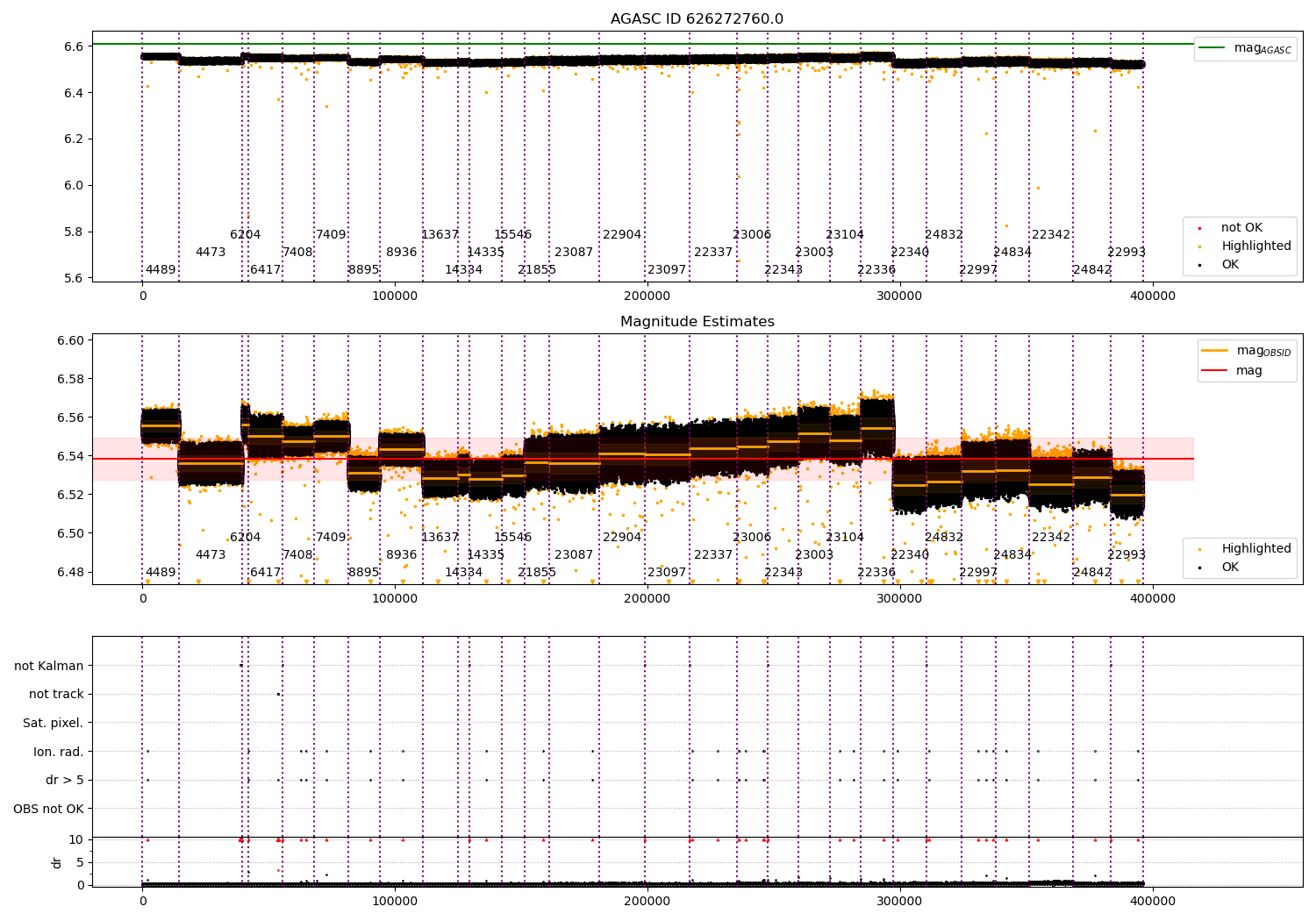The image size is (1316, 921).
Task: Click 'Highlighted' in the Magnitude Estimates legend
Action: [1256, 549]
